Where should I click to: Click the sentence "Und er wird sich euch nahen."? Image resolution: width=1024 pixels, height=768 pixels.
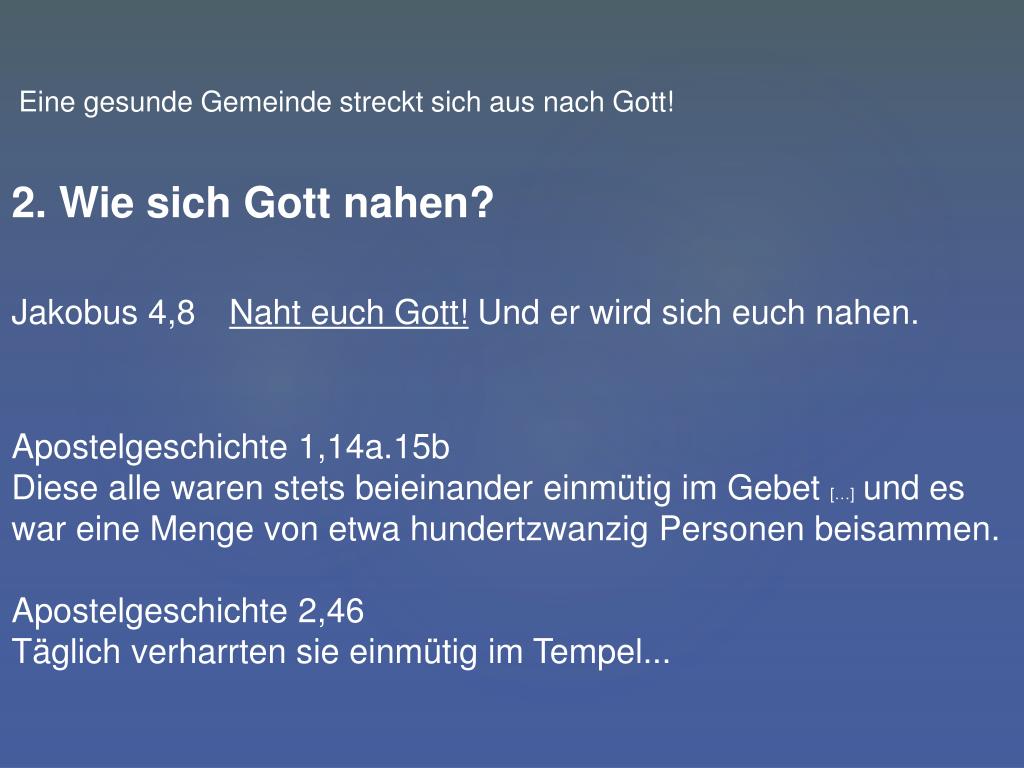(698, 312)
